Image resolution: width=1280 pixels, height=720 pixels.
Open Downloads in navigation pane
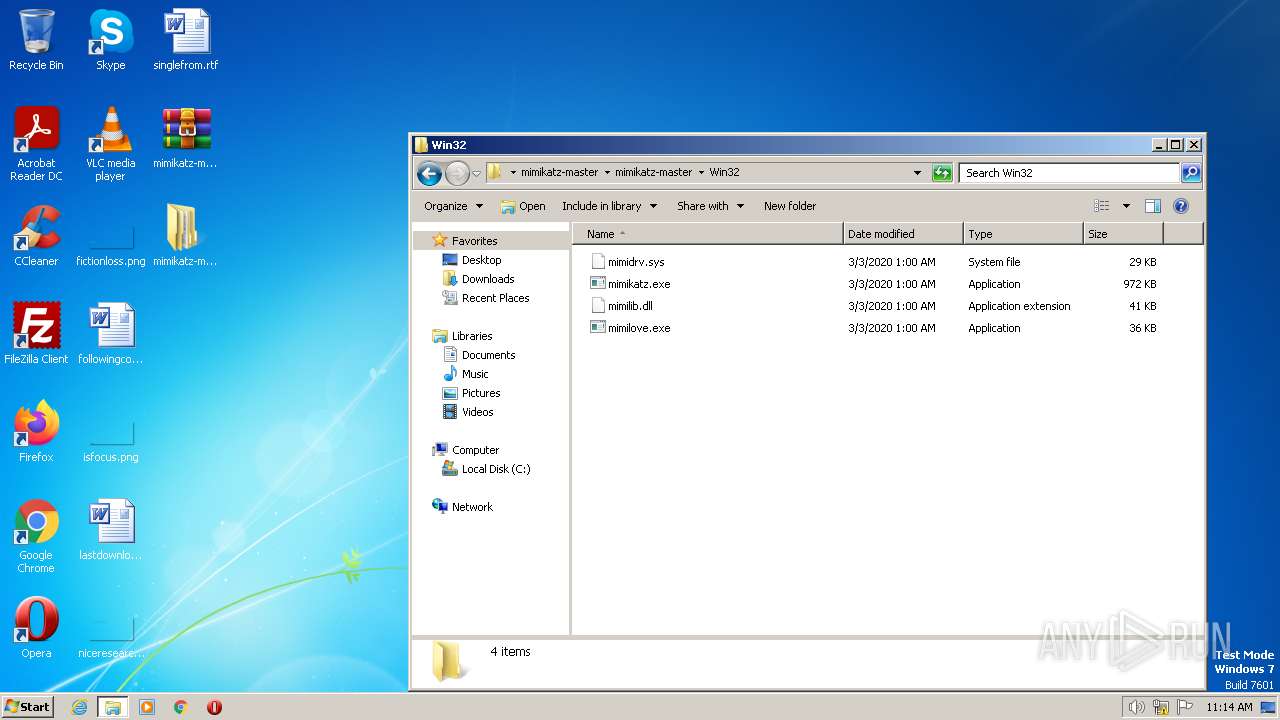tap(488, 279)
